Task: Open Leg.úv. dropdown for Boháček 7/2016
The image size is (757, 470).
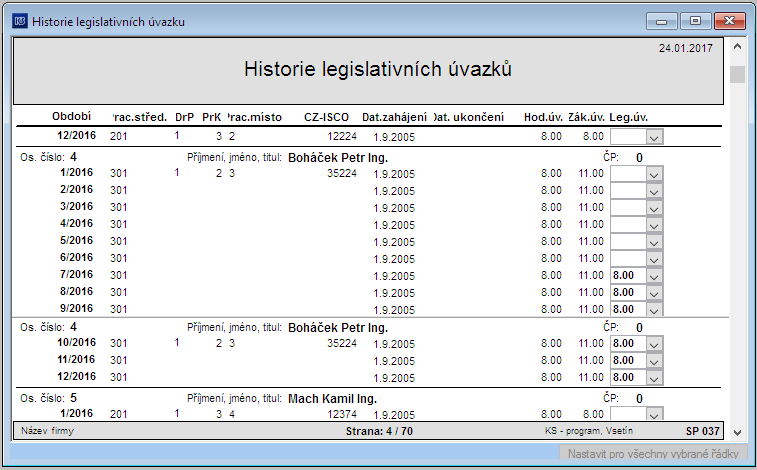Action: (654, 276)
